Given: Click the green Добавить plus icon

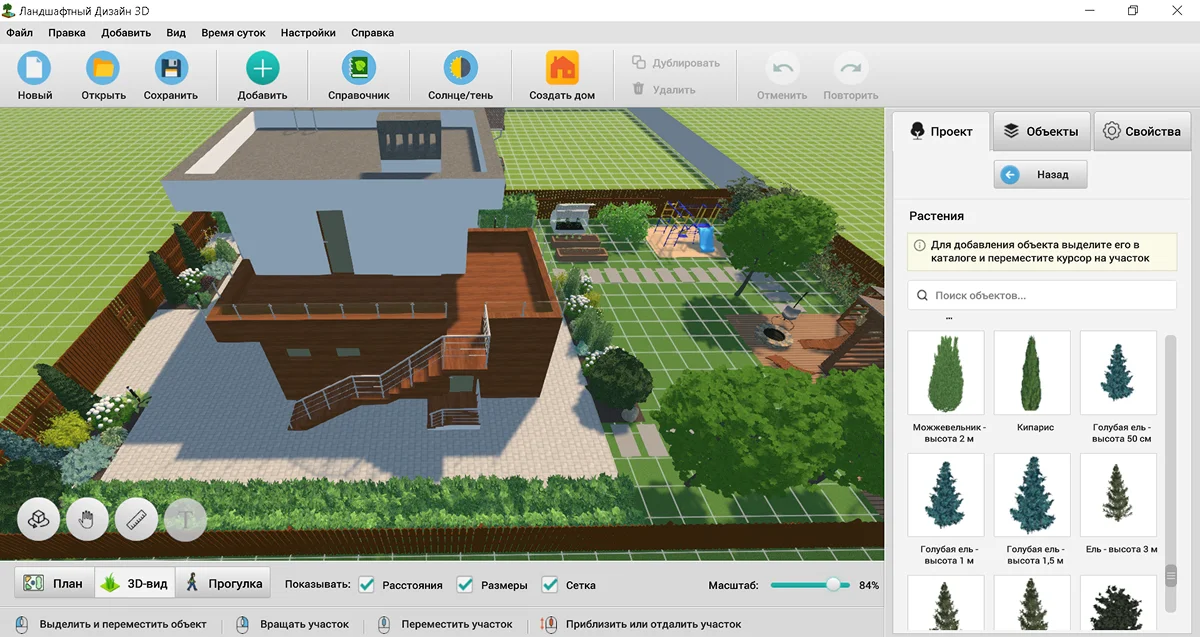Looking at the screenshot, I should [262, 69].
